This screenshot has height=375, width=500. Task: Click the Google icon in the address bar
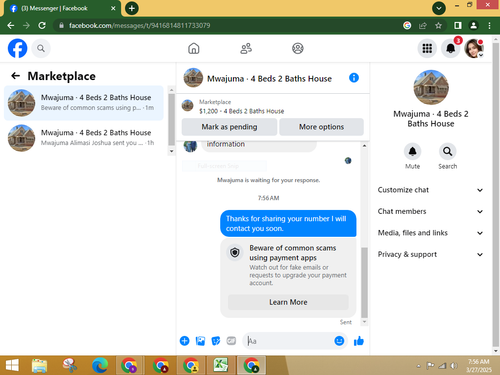[x=407, y=25]
